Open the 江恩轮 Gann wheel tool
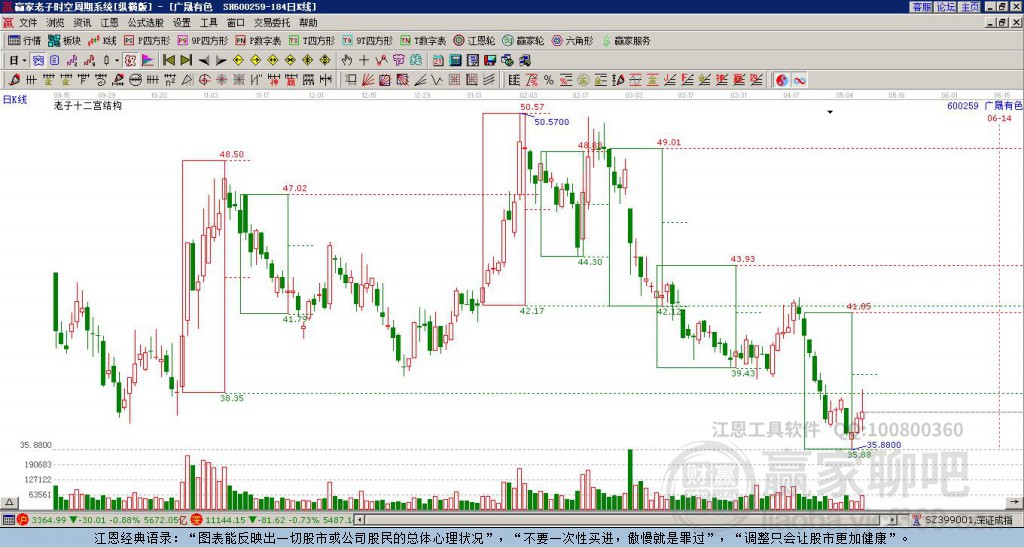This screenshot has height=548, width=1024. pos(474,41)
